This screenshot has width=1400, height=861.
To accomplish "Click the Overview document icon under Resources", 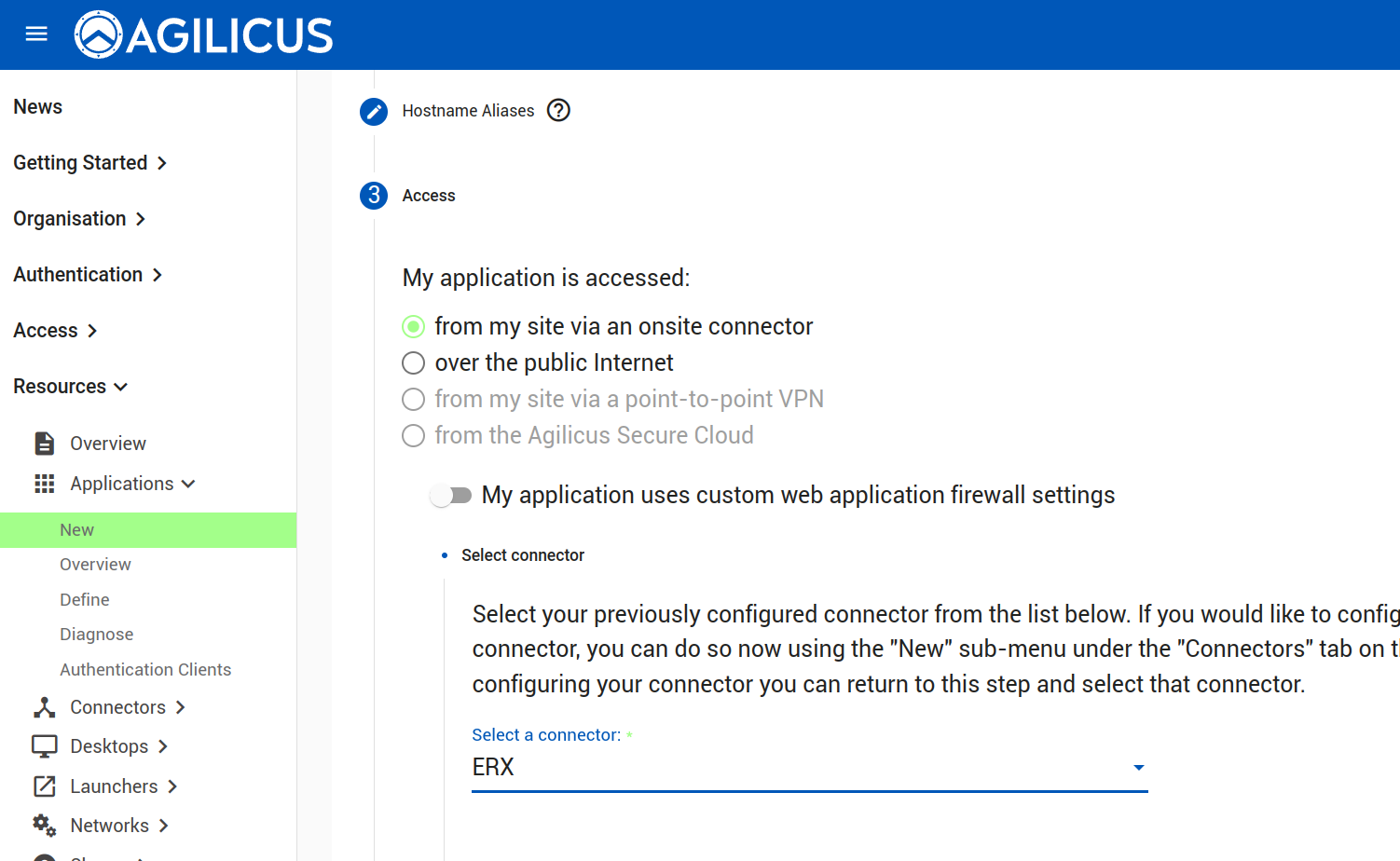I will pyautogui.click(x=44, y=444).
